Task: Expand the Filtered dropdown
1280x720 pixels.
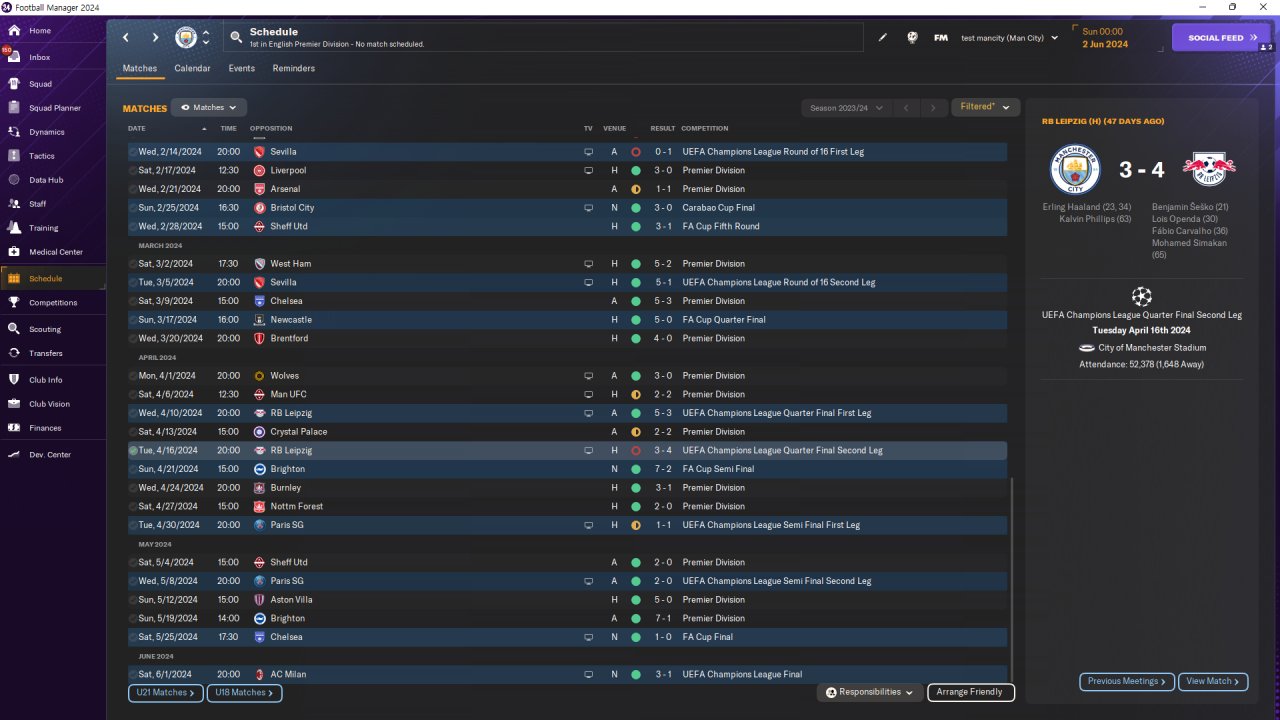Action: (985, 107)
